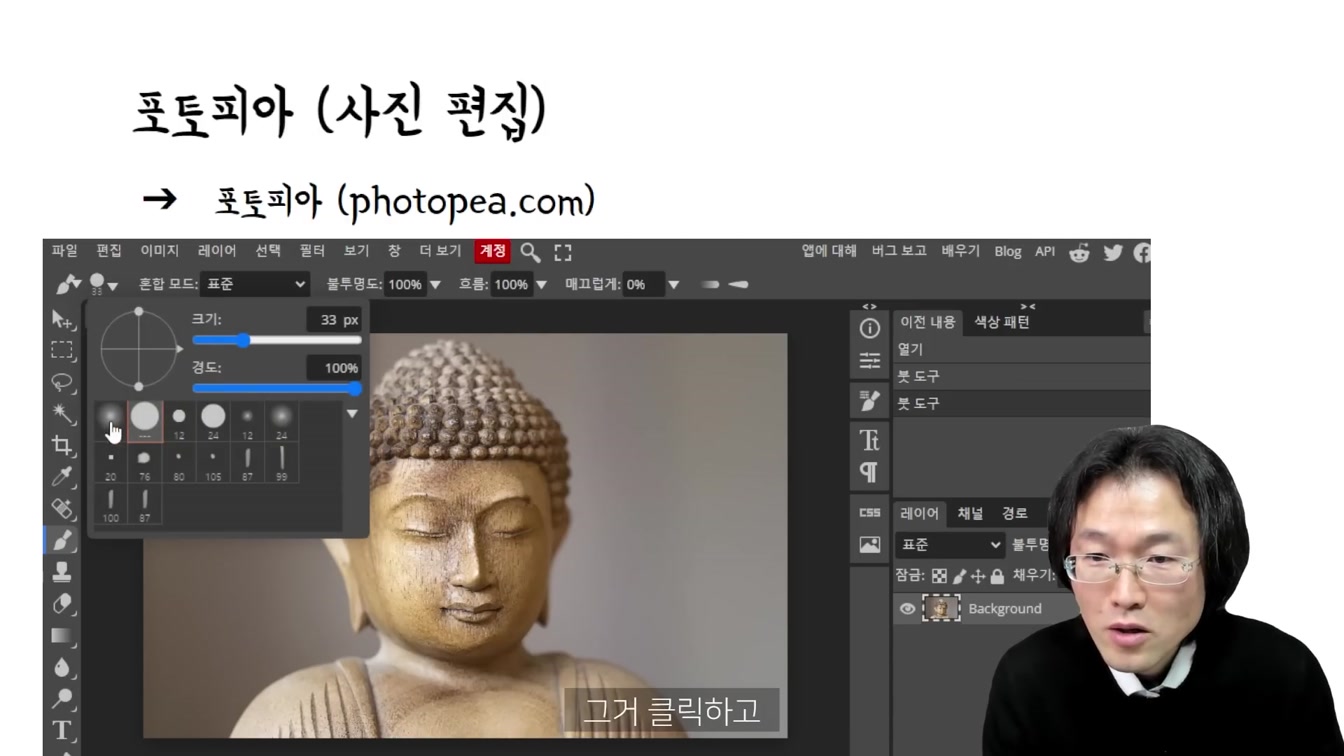Click the fullscreen icon in menu bar
The height and width of the screenshot is (756, 1344).
[563, 252]
